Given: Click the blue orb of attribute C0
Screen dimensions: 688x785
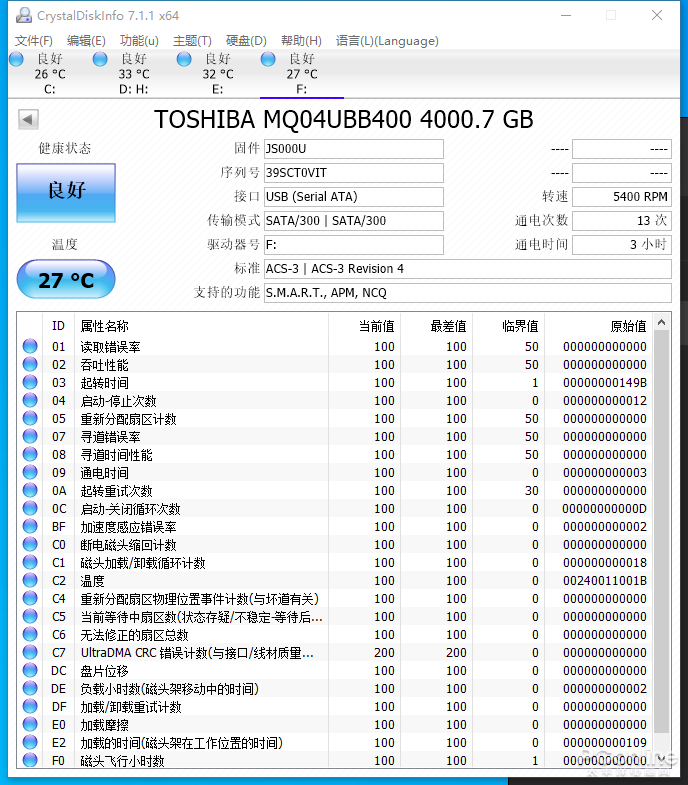Looking at the screenshot, I should click(x=30, y=544).
